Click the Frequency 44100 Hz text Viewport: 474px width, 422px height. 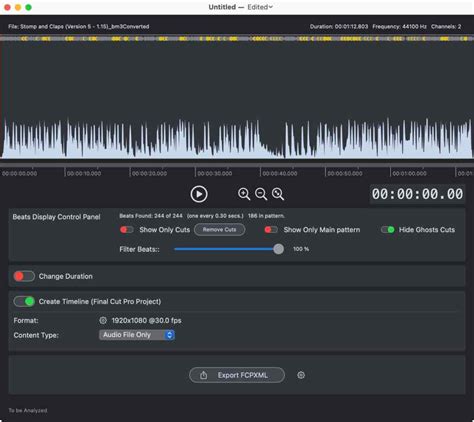[x=399, y=26]
